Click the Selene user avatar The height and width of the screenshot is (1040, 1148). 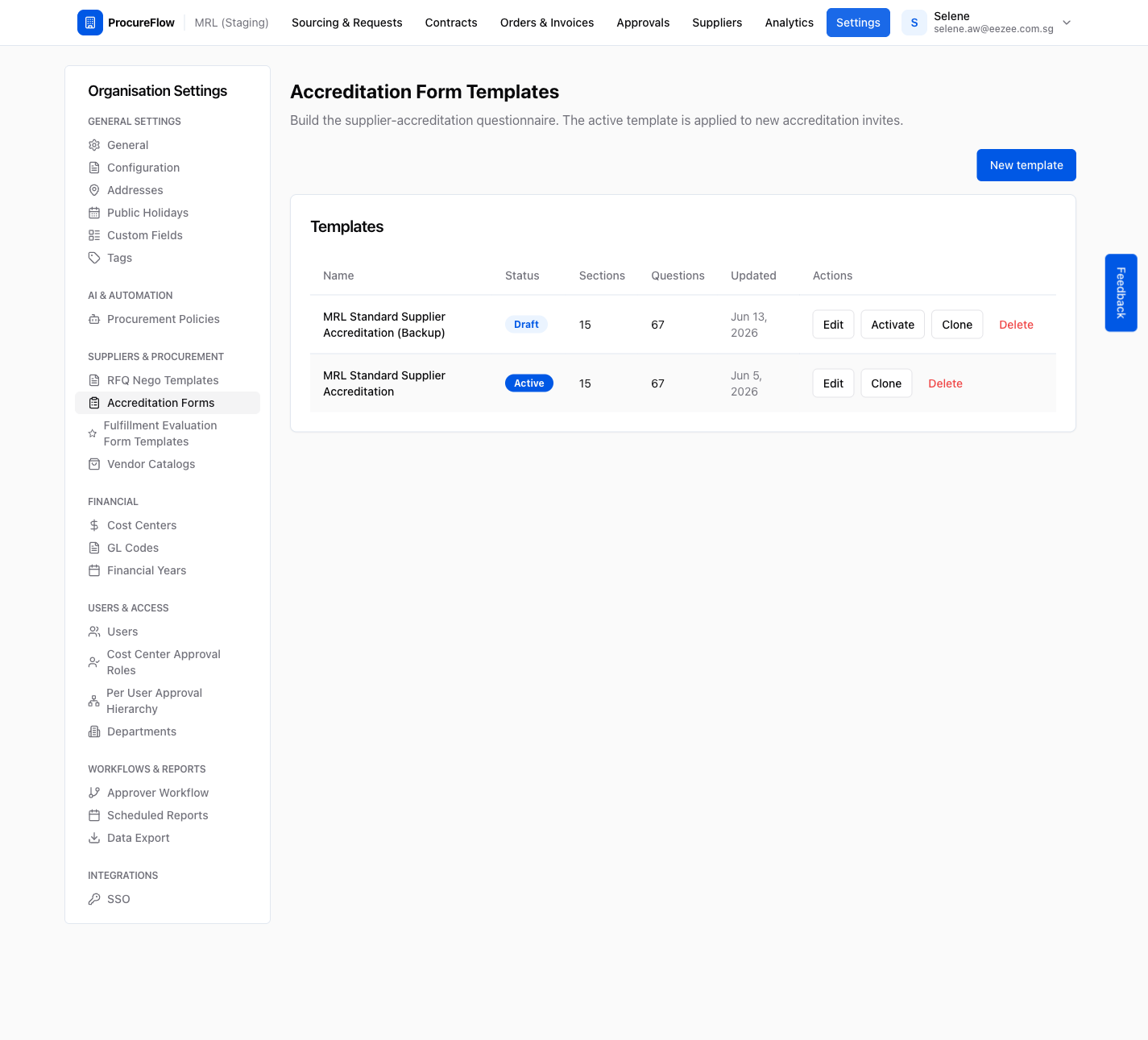pos(914,23)
